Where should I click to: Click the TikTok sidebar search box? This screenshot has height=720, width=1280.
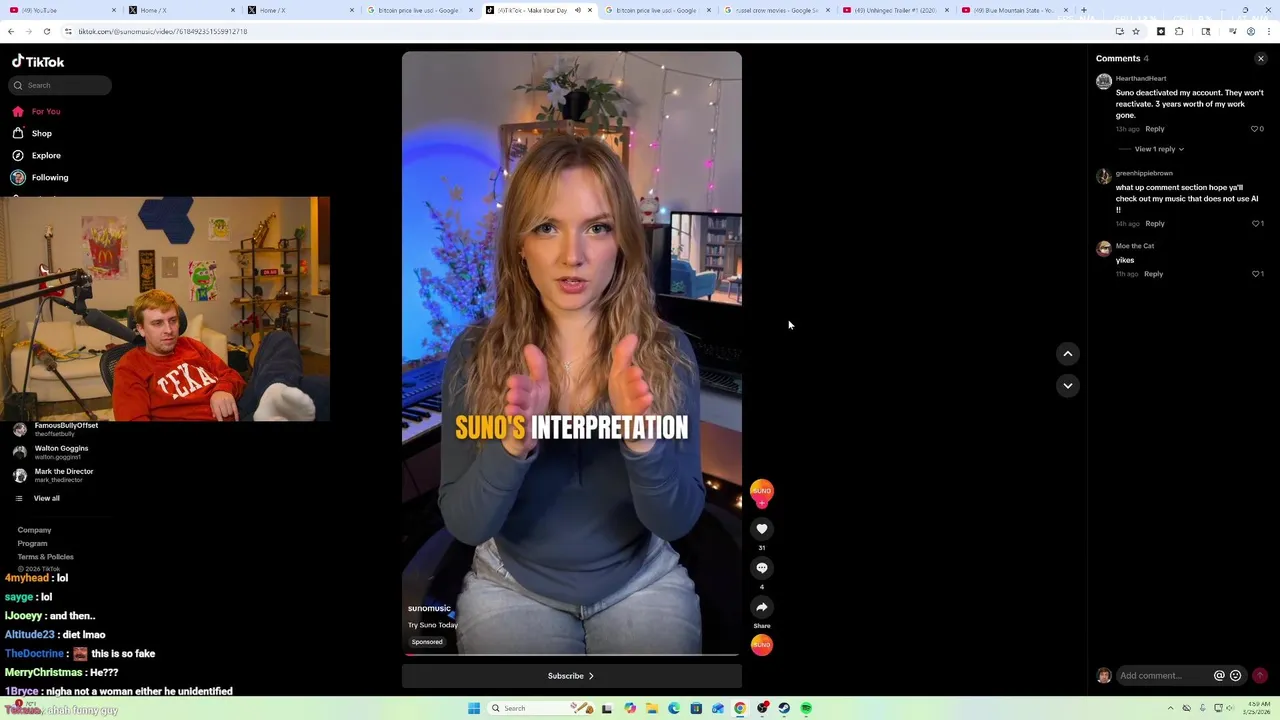click(x=62, y=85)
